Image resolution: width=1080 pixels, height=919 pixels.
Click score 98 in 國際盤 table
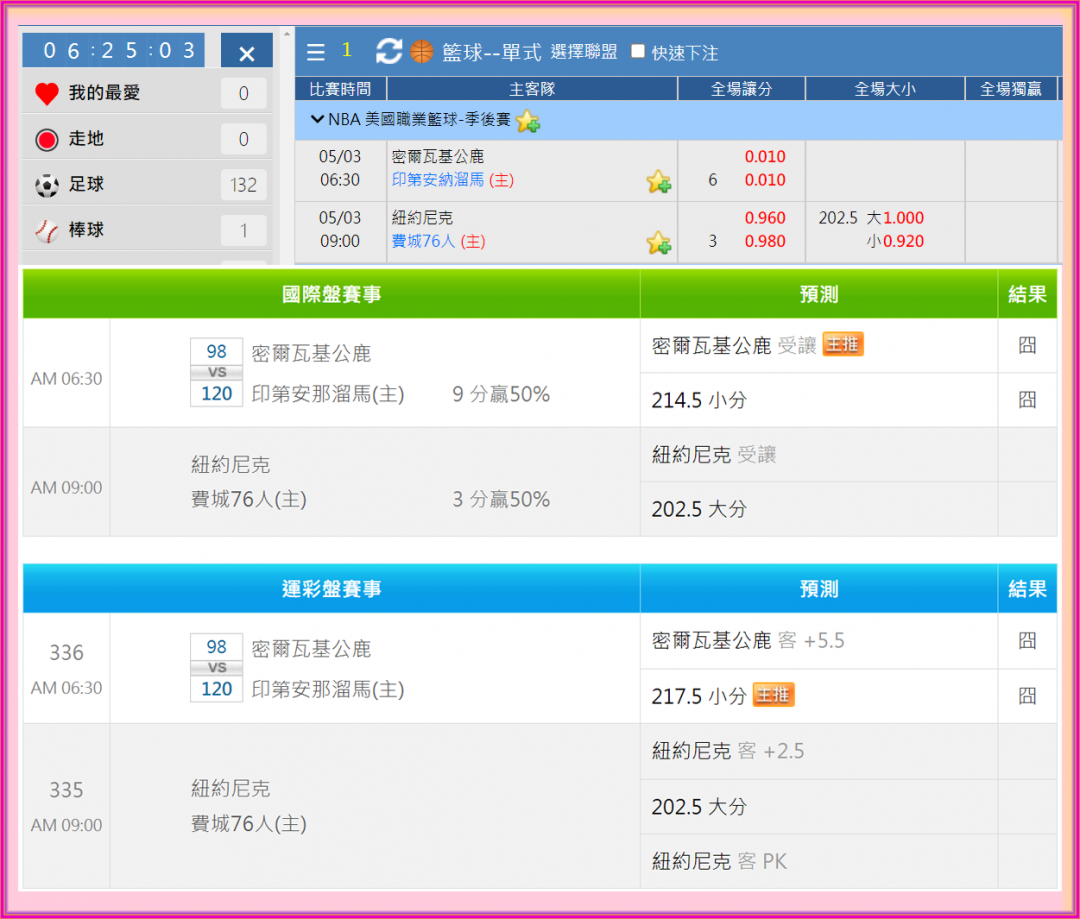pos(216,351)
